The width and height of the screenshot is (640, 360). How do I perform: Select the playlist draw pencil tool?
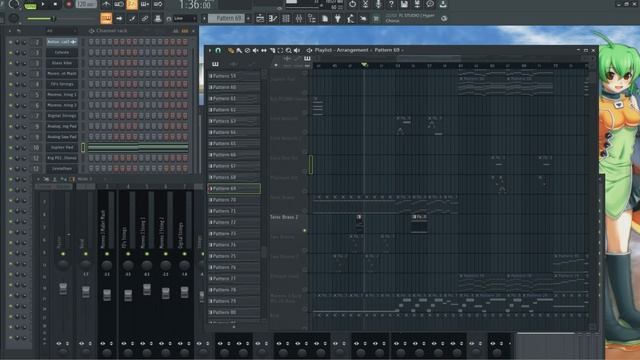tap(231, 51)
